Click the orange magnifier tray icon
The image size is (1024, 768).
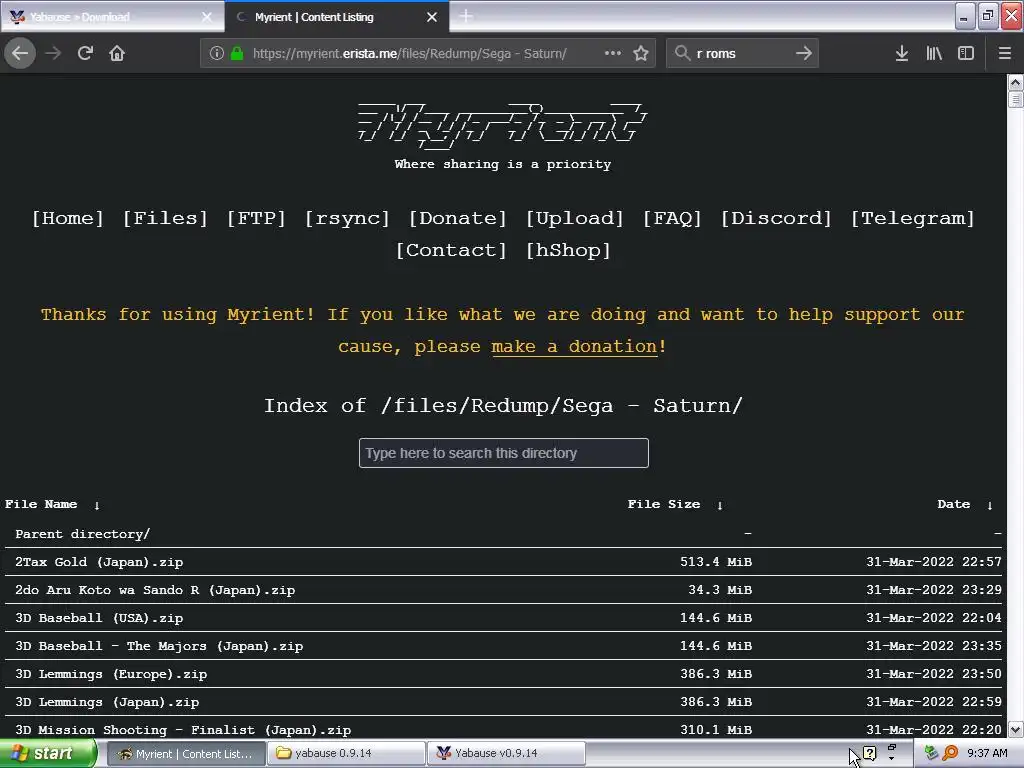[950, 754]
